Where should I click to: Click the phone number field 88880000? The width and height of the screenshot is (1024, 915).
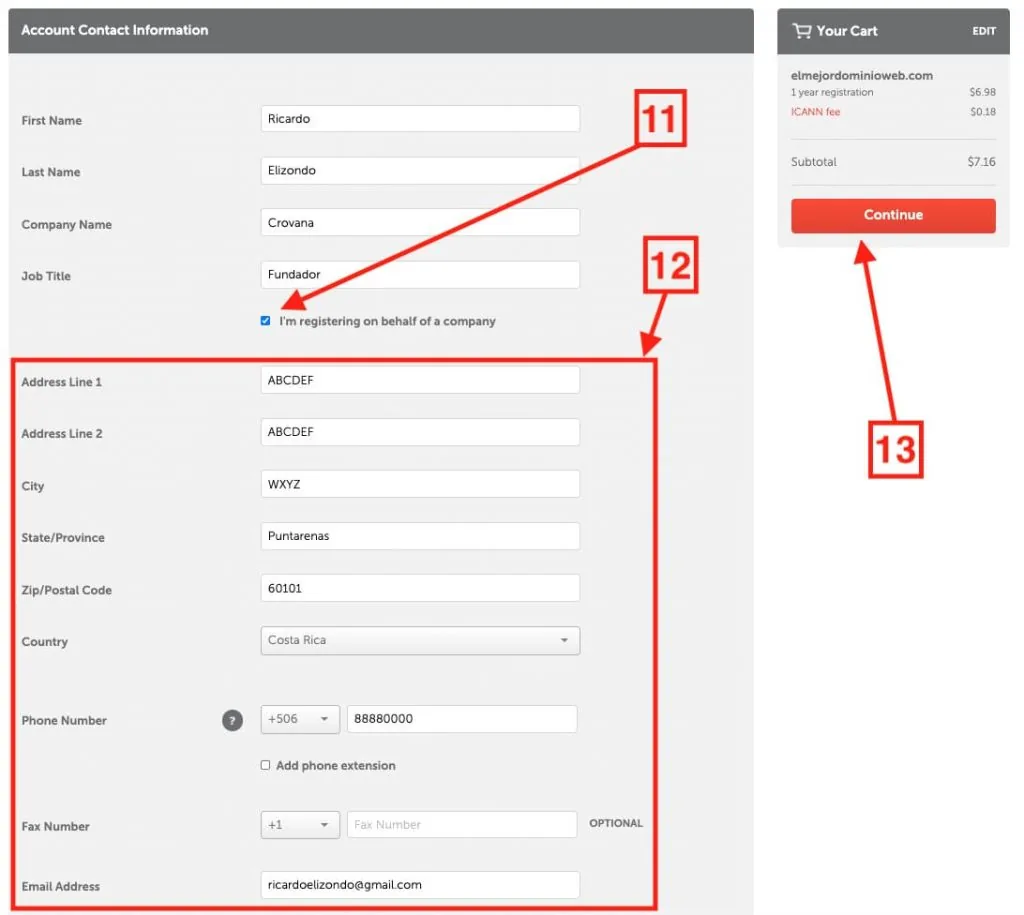pyautogui.click(x=462, y=718)
